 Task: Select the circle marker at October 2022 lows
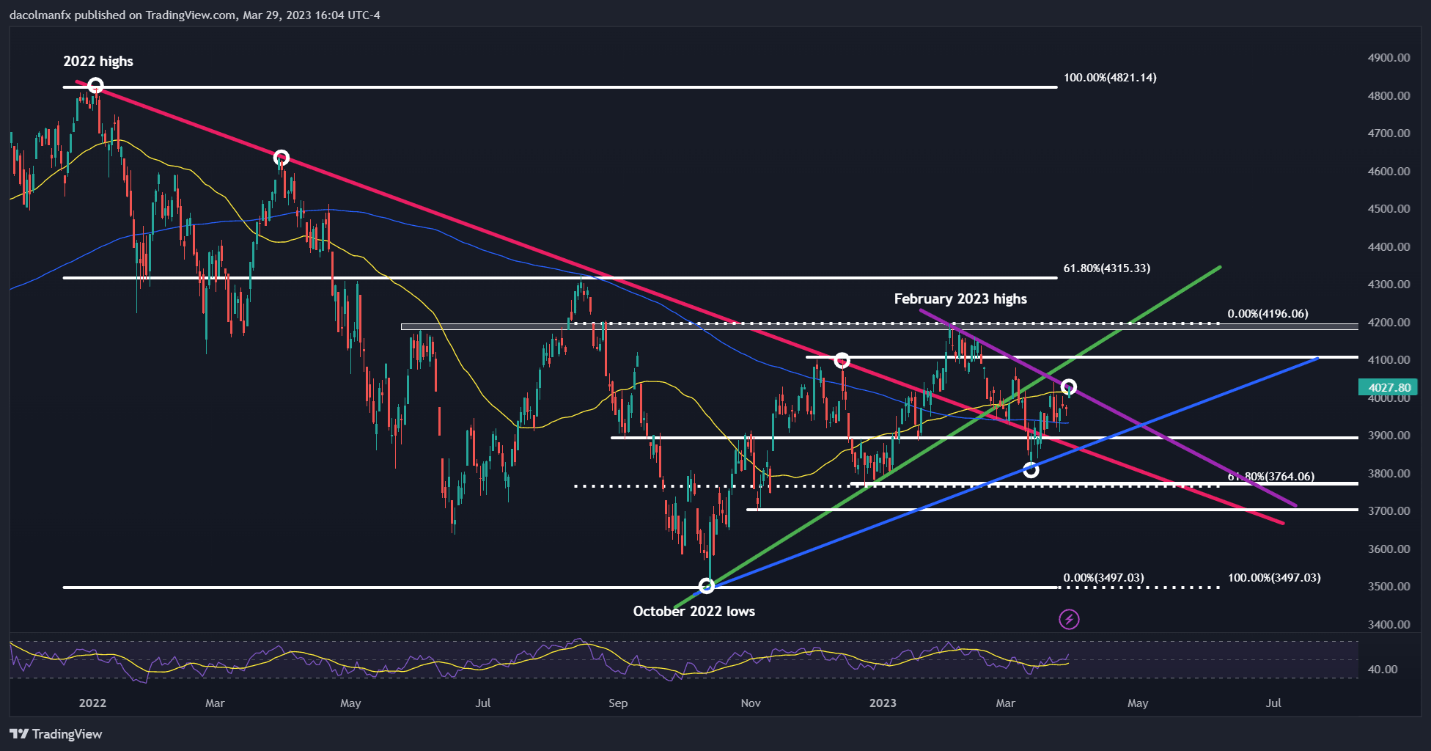(x=706, y=586)
